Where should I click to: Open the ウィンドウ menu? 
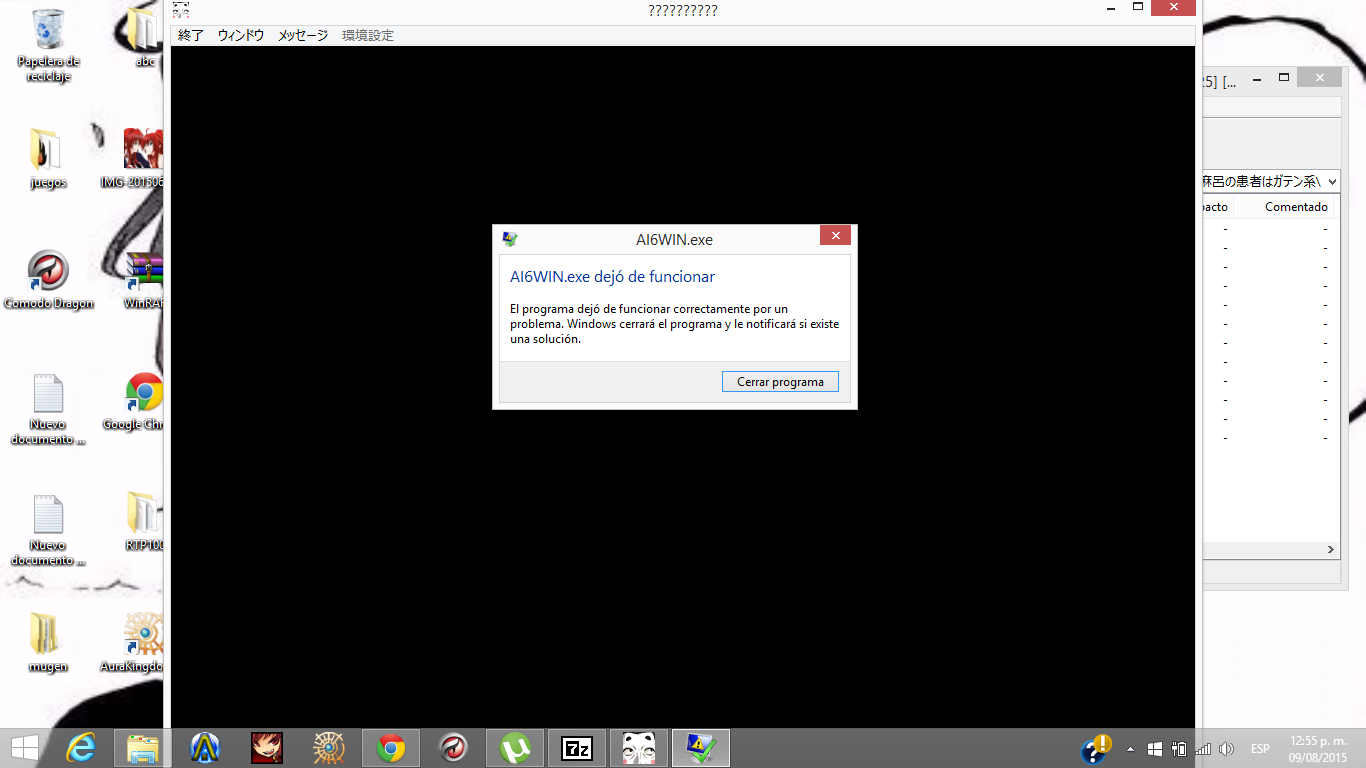(241, 35)
